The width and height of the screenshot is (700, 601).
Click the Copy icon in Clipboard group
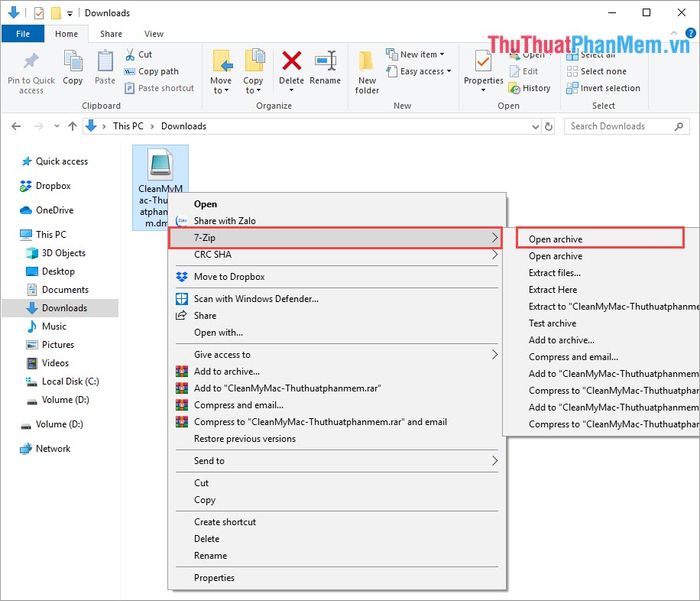pyautogui.click(x=73, y=63)
